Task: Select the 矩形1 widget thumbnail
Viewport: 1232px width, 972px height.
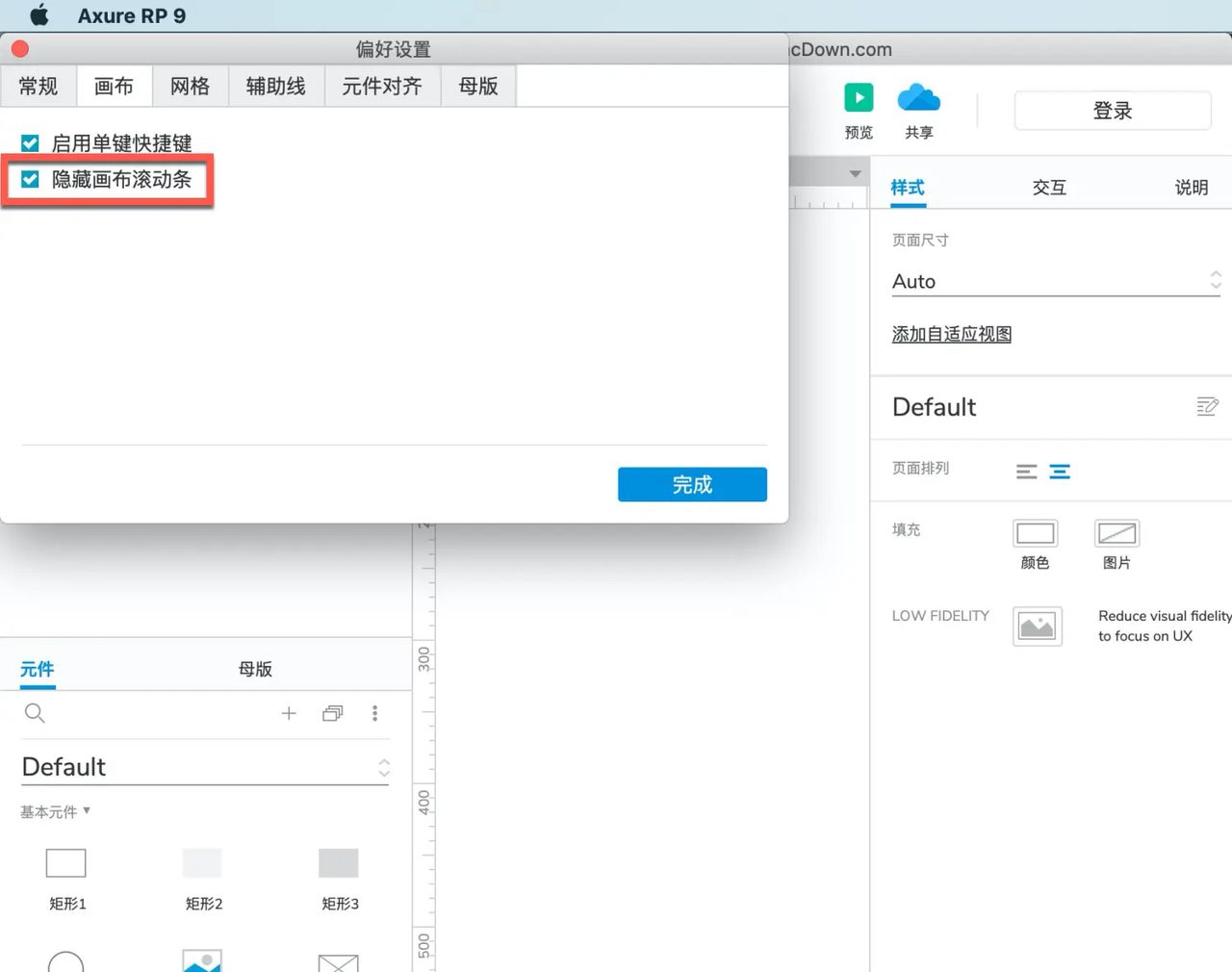Action: pyautogui.click(x=65, y=863)
